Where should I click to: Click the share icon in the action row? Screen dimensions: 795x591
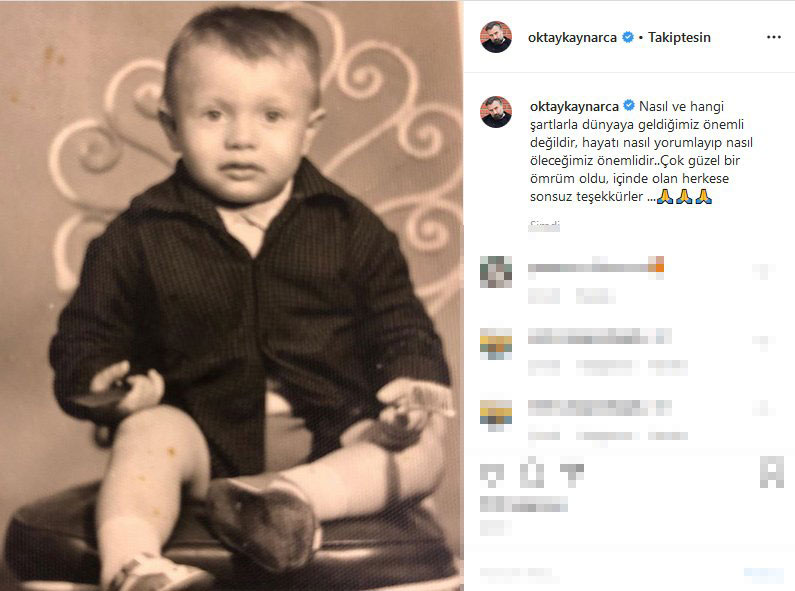(x=572, y=471)
